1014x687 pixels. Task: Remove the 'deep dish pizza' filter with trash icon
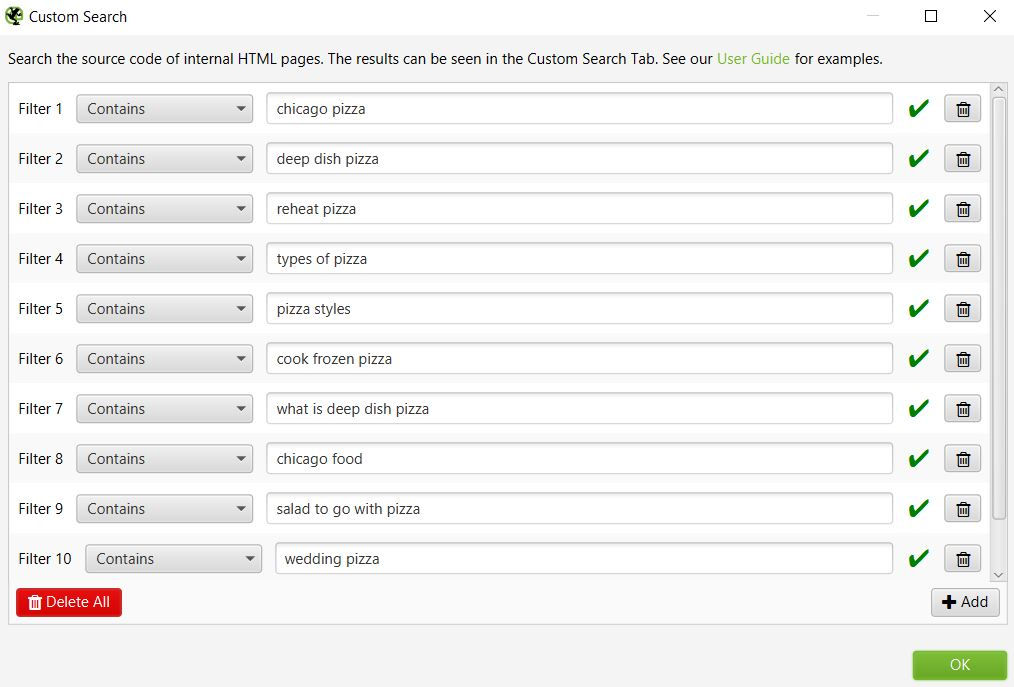(x=962, y=158)
